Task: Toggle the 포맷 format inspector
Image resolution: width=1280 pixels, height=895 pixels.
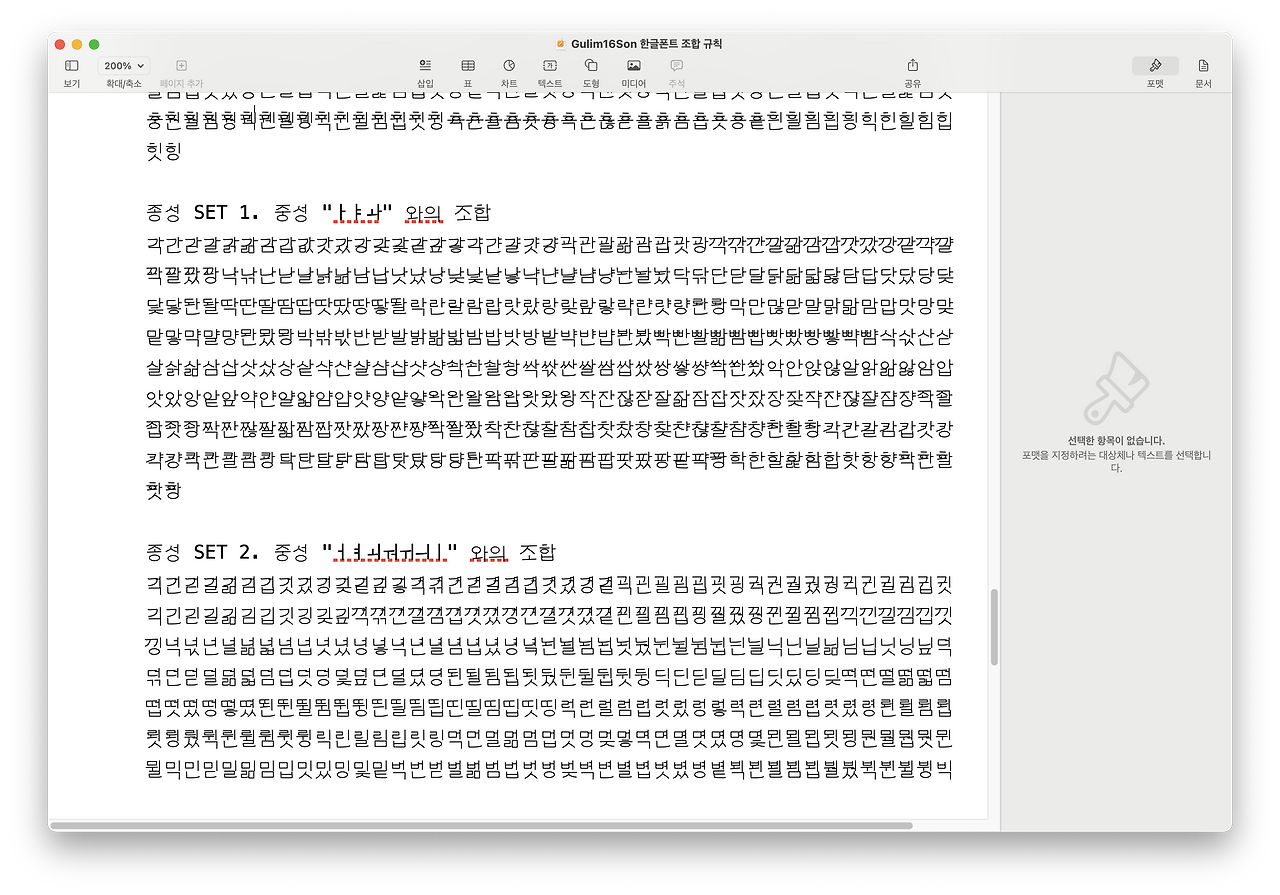Action: pyautogui.click(x=1155, y=66)
